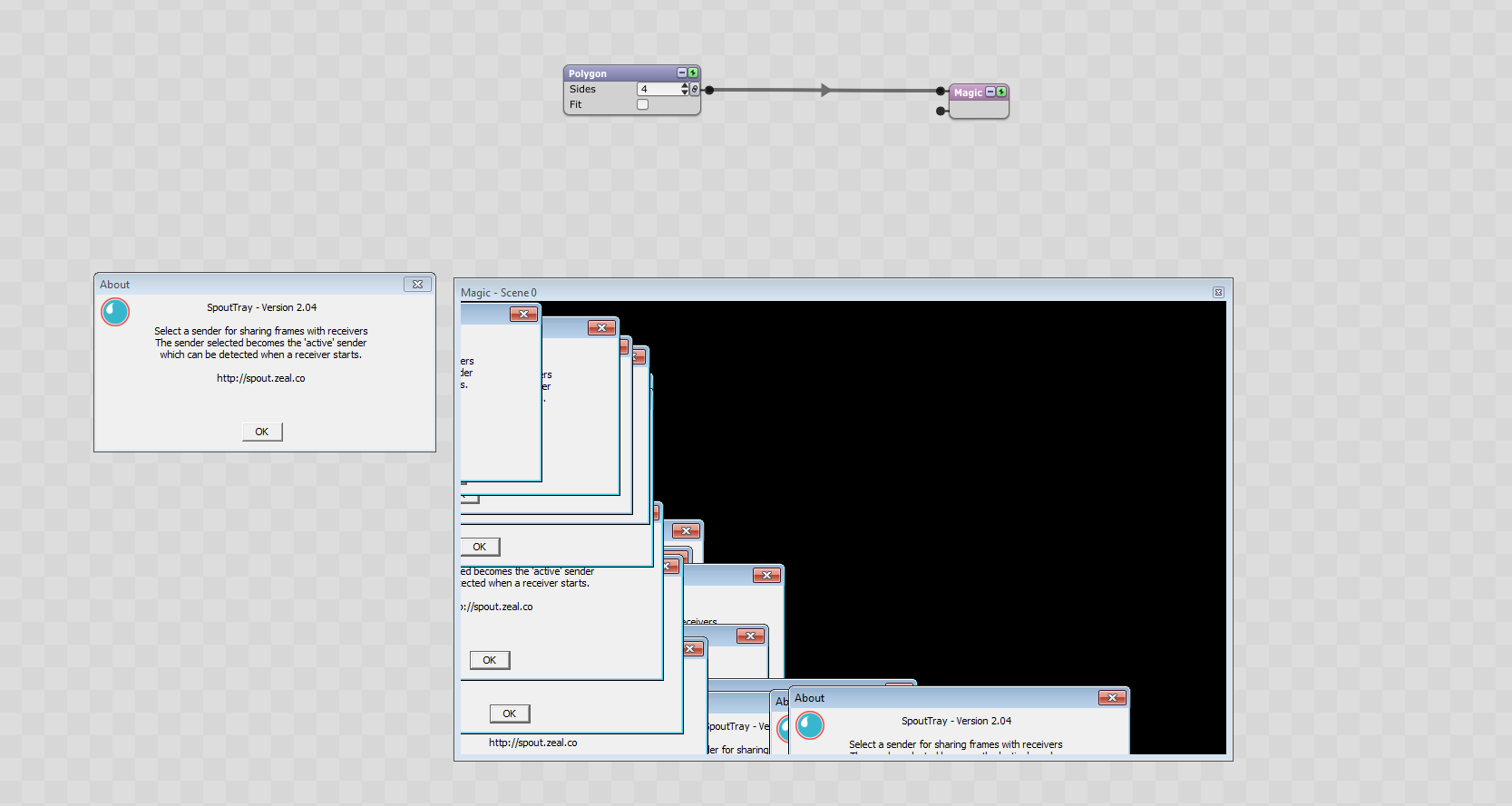This screenshot has height=806, width=1512.
Task: Click 'The sender selected becomes the 'active' sender' text
Action: pos(261,343)
